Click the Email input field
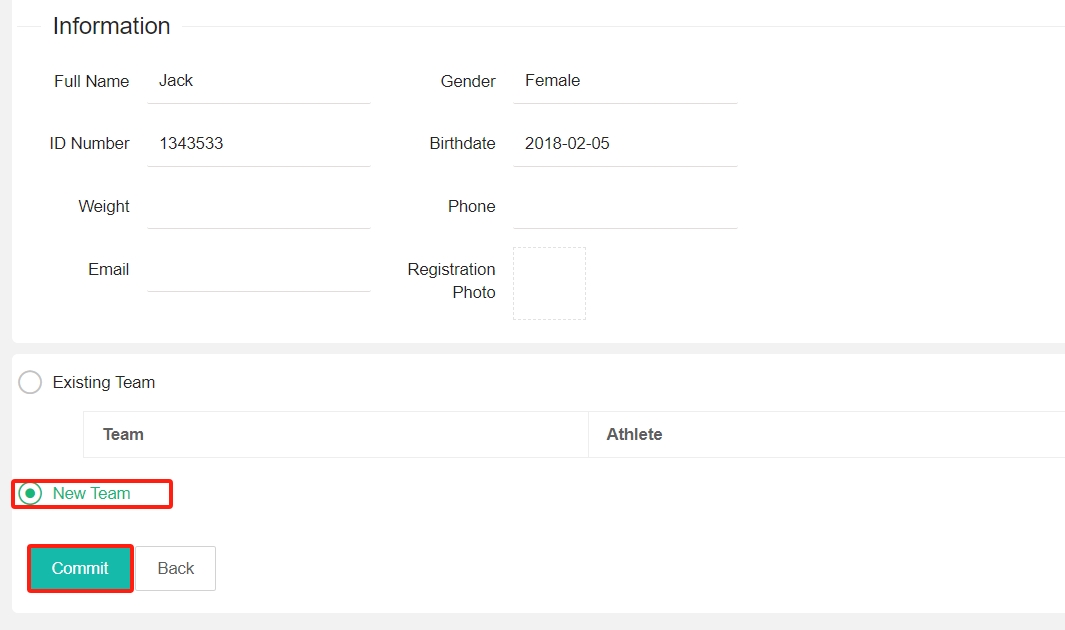Viewport: 1065px width, 630px height. tap(258, 269)
